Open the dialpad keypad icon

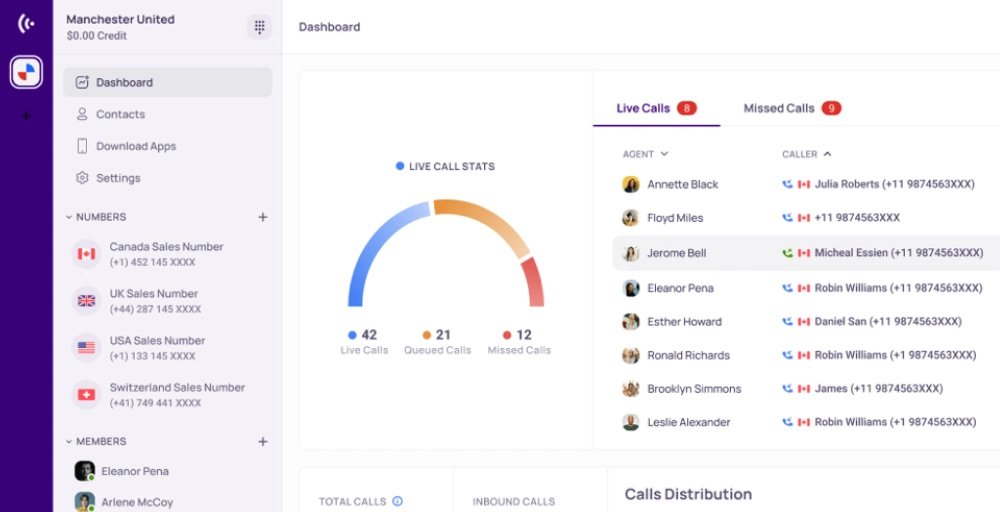tap(260, 27)
